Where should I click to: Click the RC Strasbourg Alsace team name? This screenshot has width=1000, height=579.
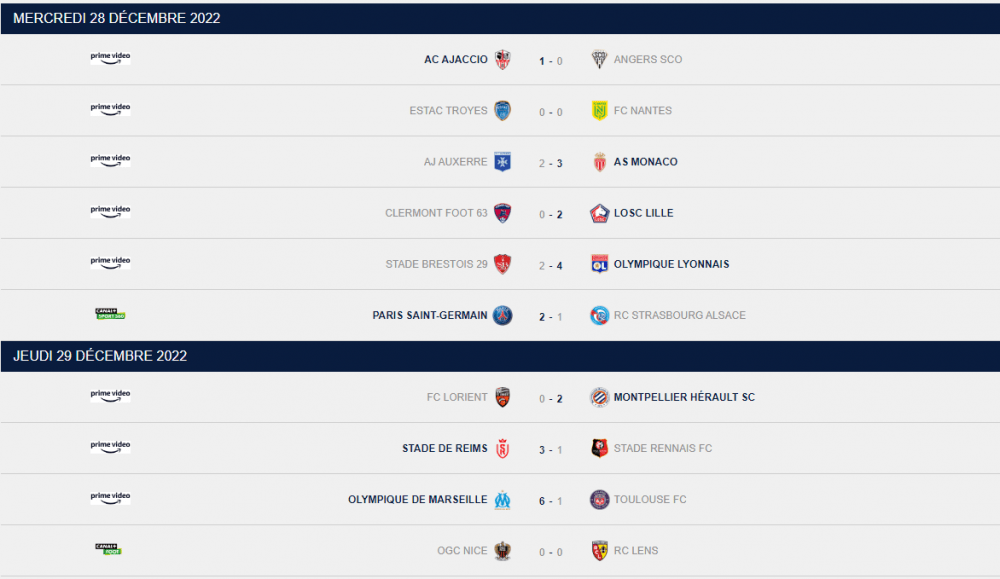(x=679, y=315)
